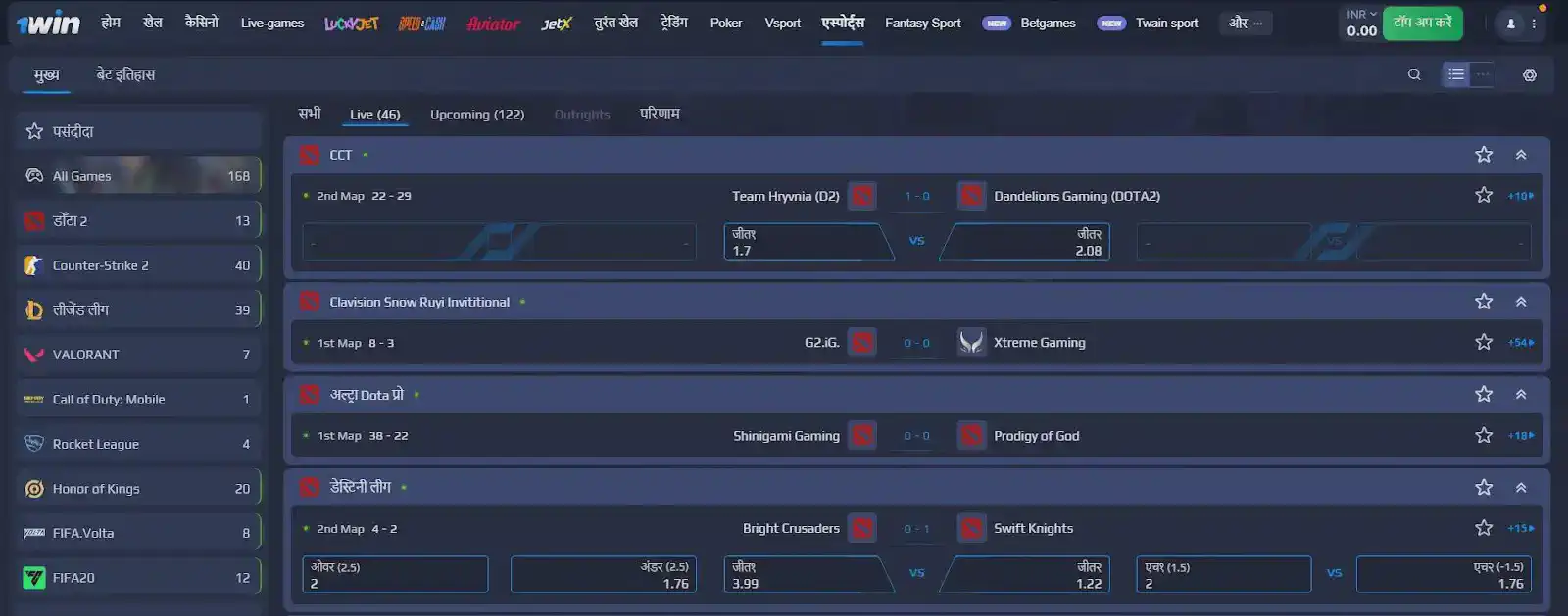1568x616 pixels.
Task: Open the पसंदीदा favorites sidebar item
Action: coord(139,131)
